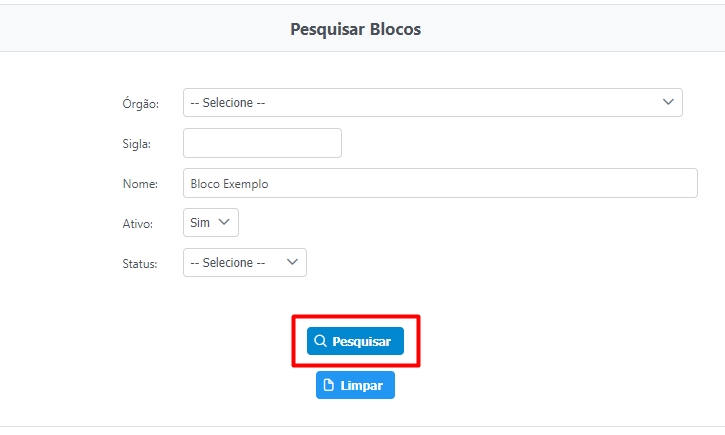Click the Sim value in Ativo select
The height and width of the screenshot is (435, 725).
pyautogui.click(x=200, y=223)
